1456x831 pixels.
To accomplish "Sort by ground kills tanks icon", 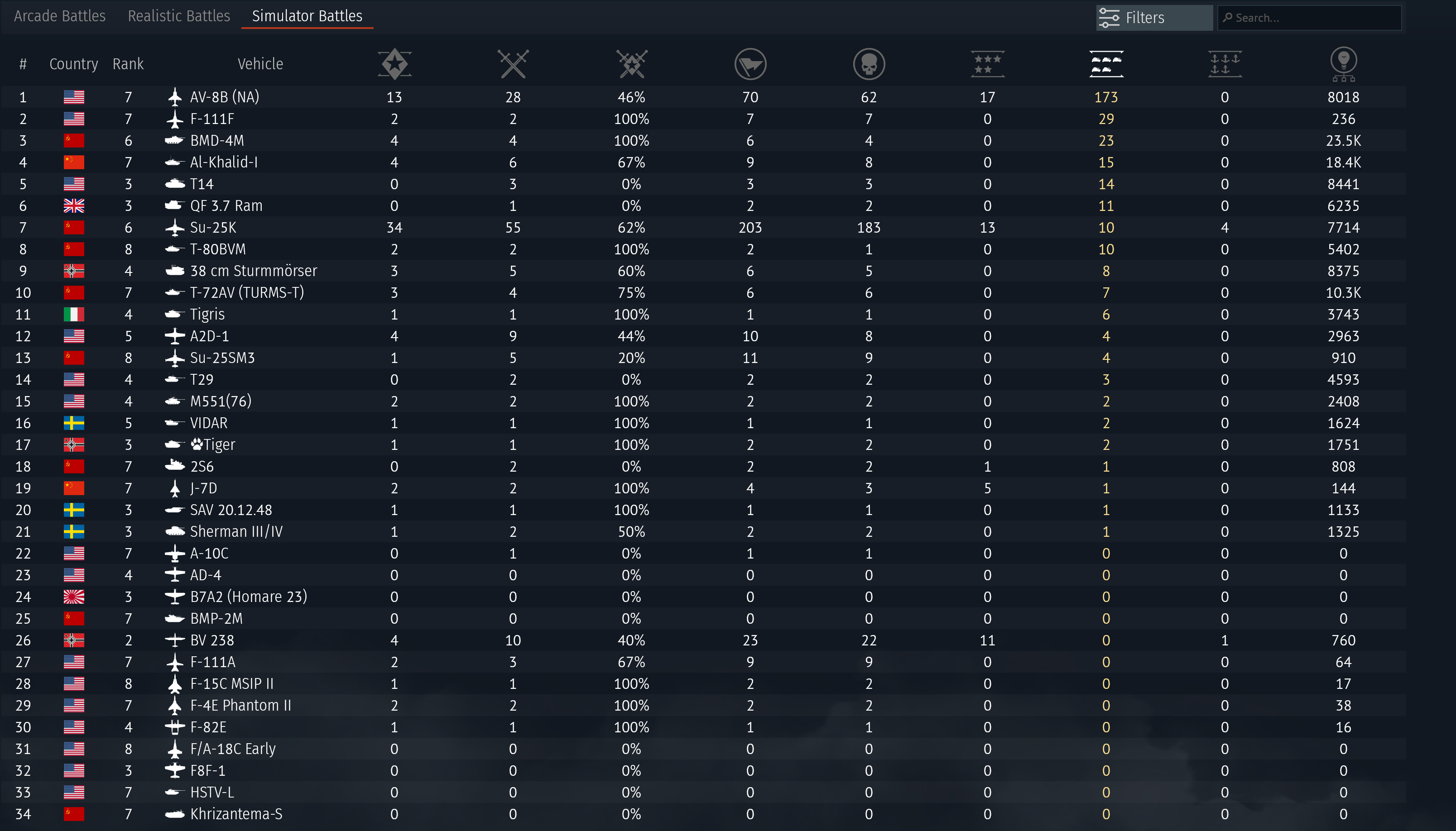I will [1106, 64].
